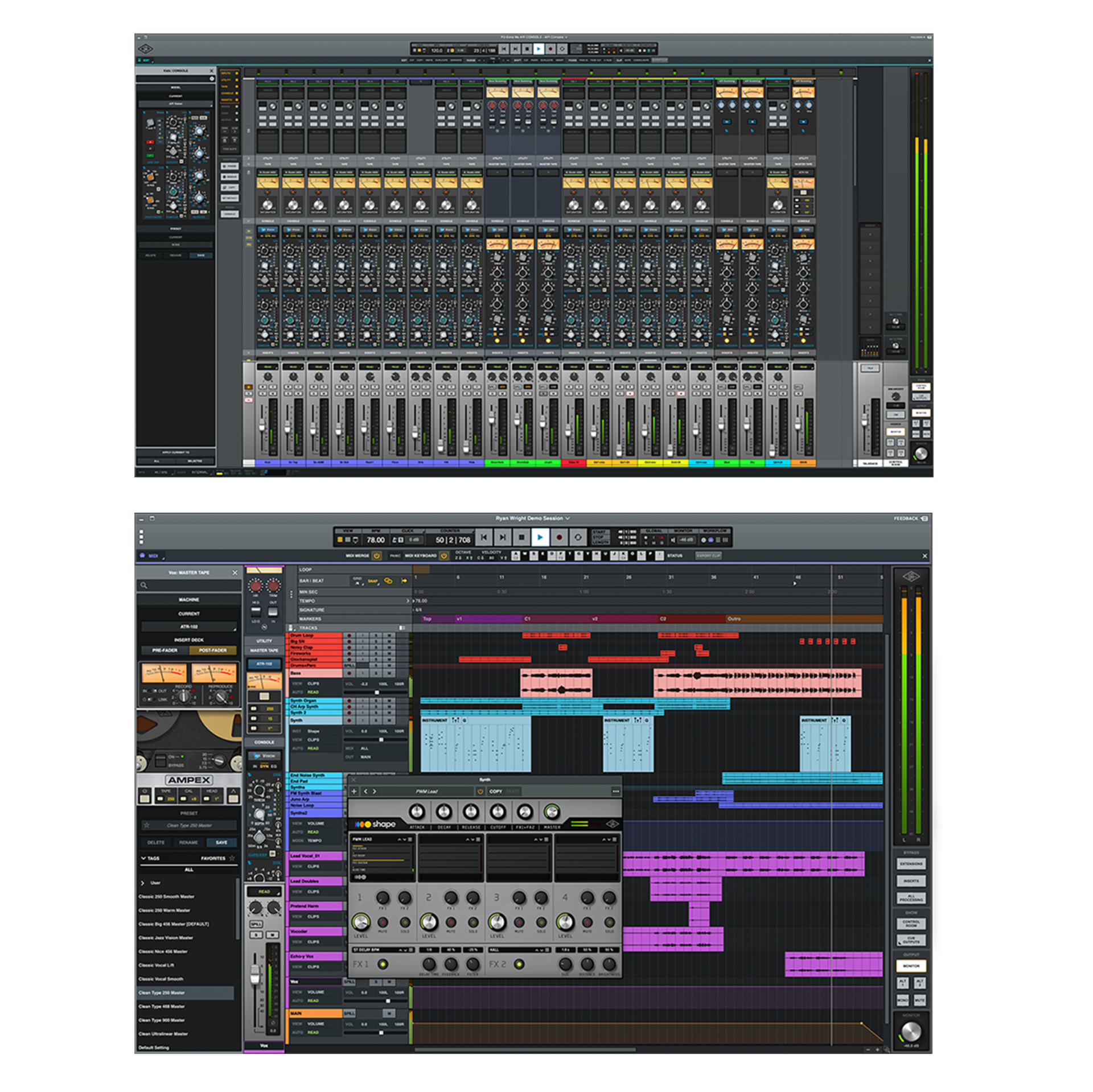This screenshot has width=1093, height=1092.
Task: Click the EXPORT CLIP button
Action: click(x=708, y=556)
